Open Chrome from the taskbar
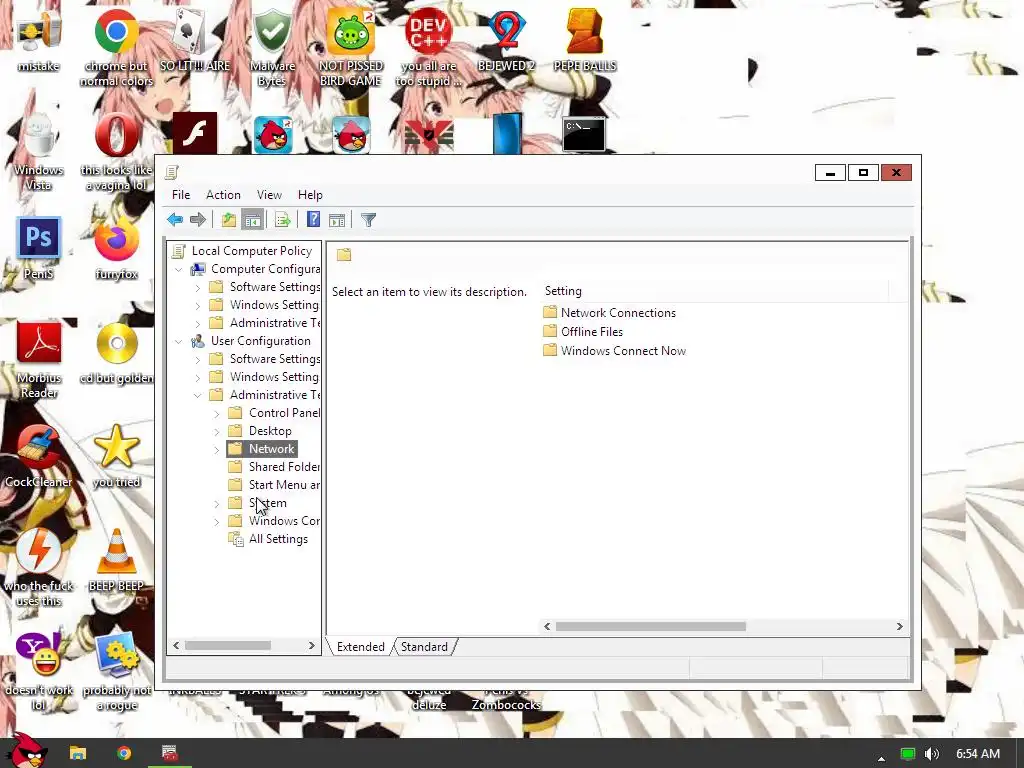Image resolution: width=1024 pixels, height=768 pixels. tap(124, 753)
